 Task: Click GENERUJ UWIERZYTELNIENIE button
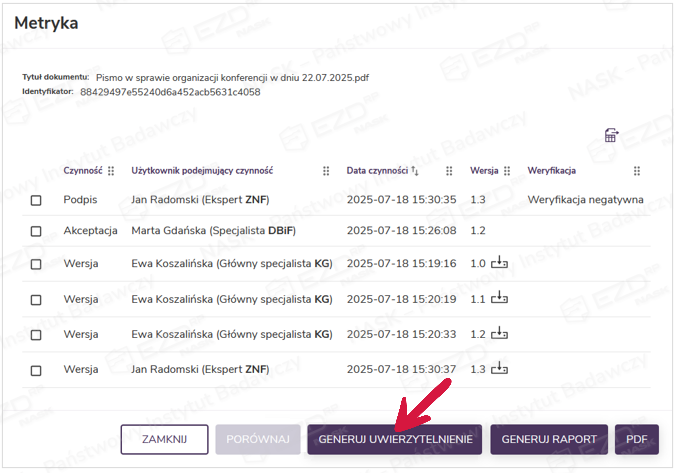395,439
